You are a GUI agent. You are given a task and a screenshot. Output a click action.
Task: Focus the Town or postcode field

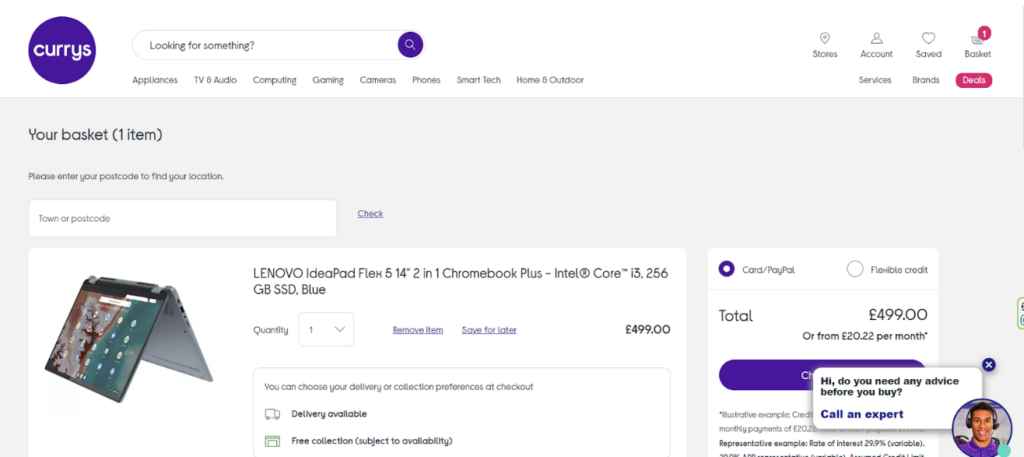point(183,219)
